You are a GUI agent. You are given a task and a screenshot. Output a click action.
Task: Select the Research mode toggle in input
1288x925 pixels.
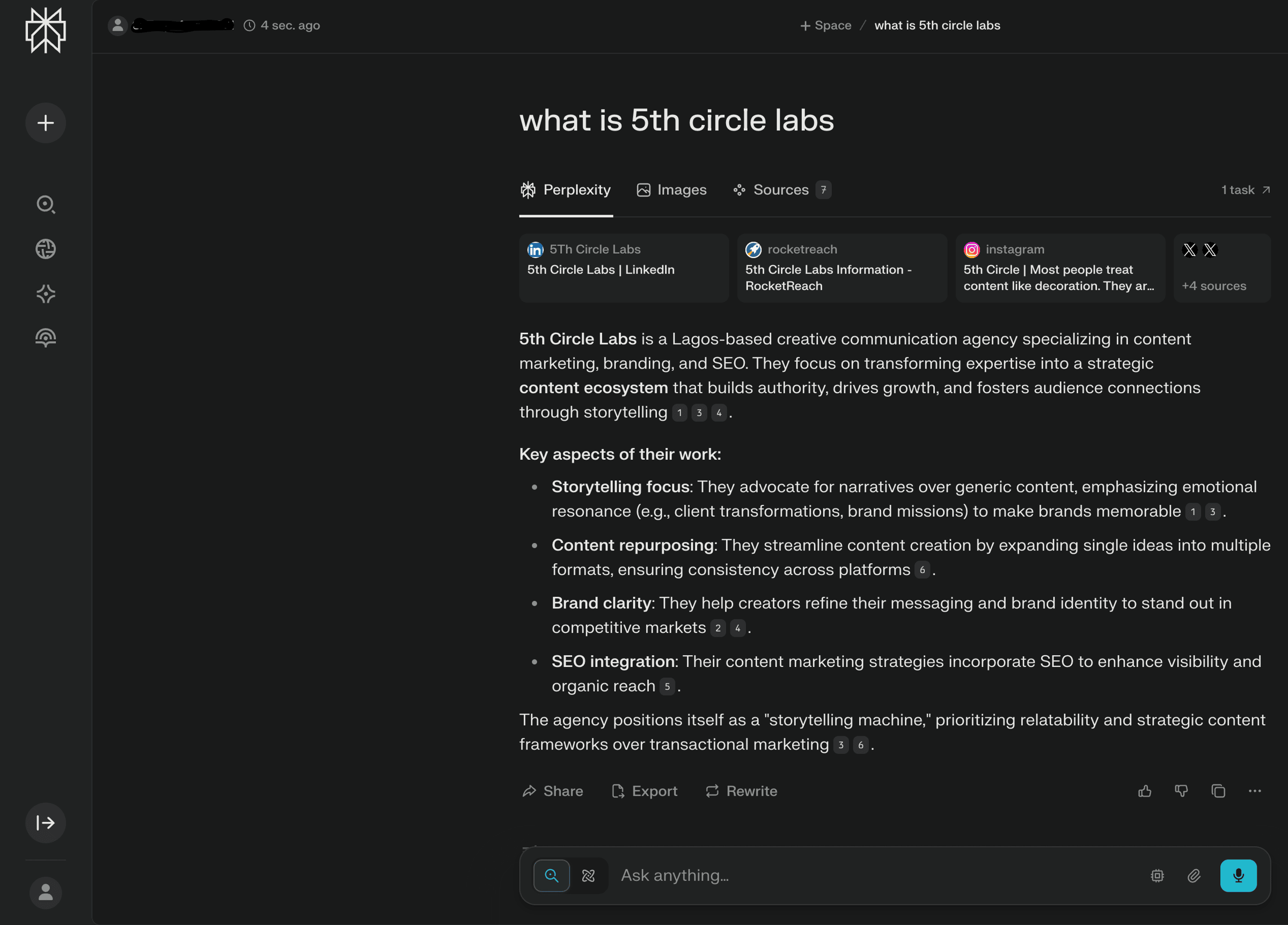tap(588, 876)
